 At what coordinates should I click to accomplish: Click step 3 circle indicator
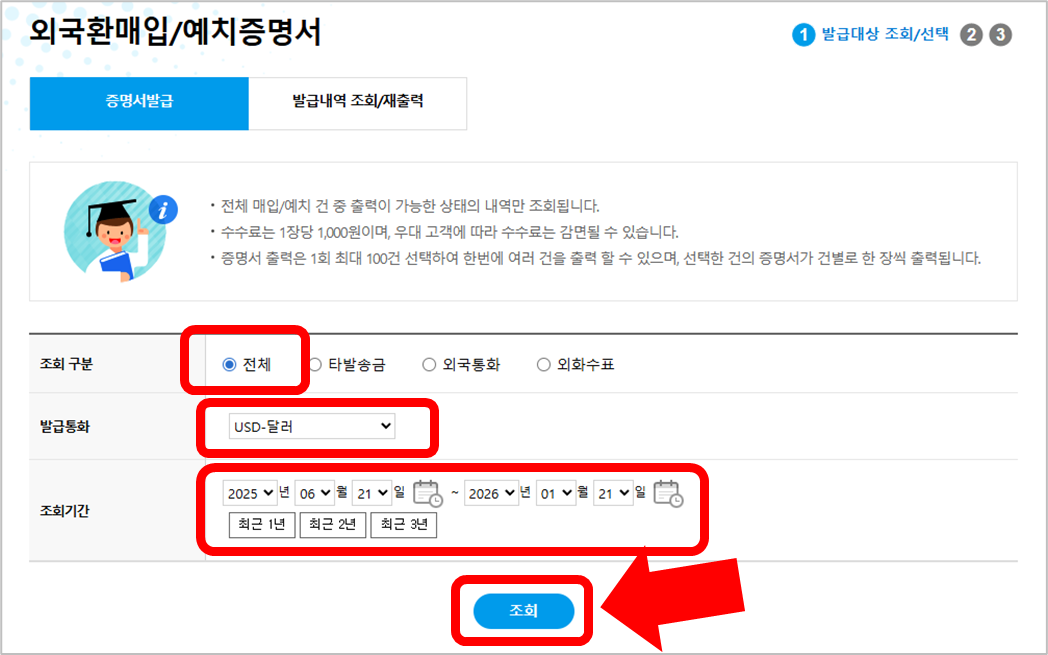coord(1001,35)
